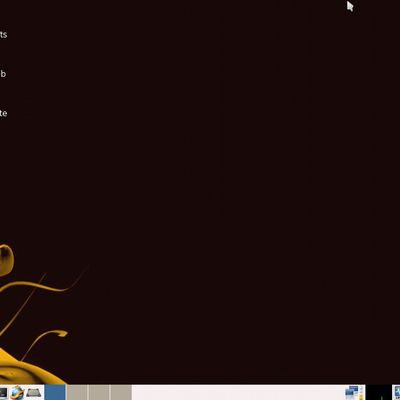
Task: Select desktop icon with label ending in "ts"
Action: 3,34
